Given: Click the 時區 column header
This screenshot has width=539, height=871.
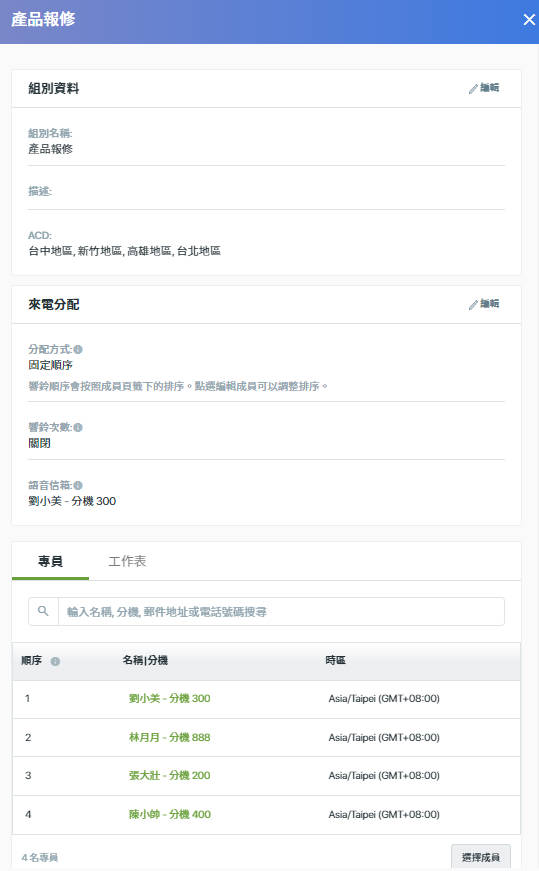Looking at the screenshot, I should tap(336, 660).
